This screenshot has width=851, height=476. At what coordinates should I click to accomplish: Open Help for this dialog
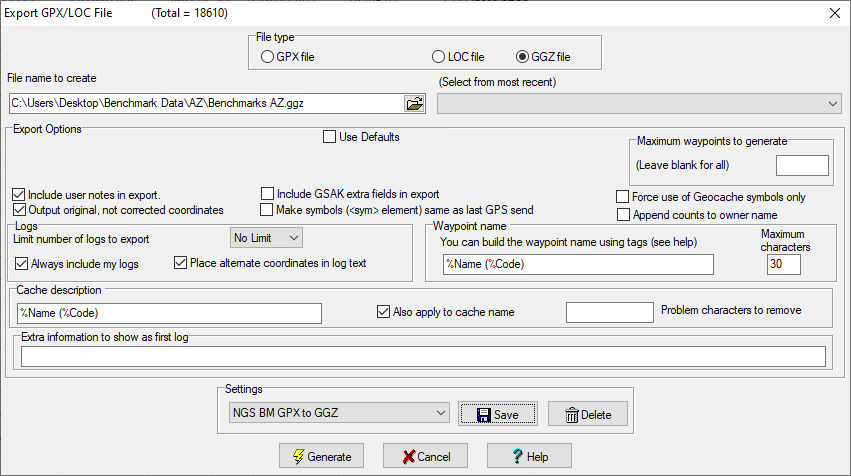pos(529,456)
